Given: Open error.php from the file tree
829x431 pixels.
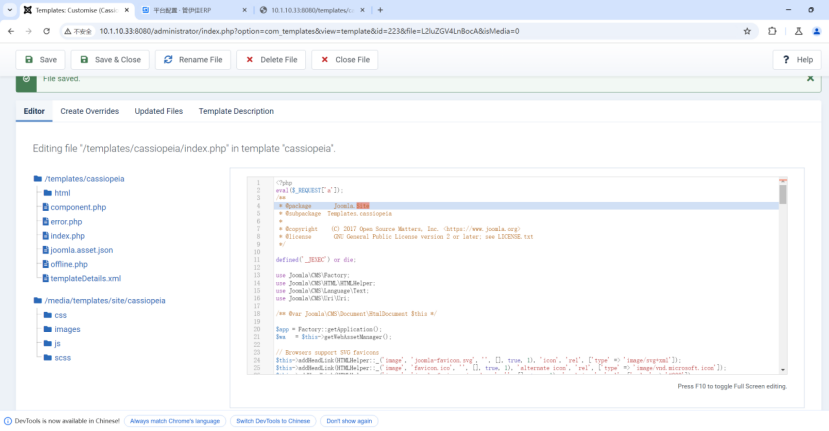Looking at the screenshot, I should click(x=66, y=221).
